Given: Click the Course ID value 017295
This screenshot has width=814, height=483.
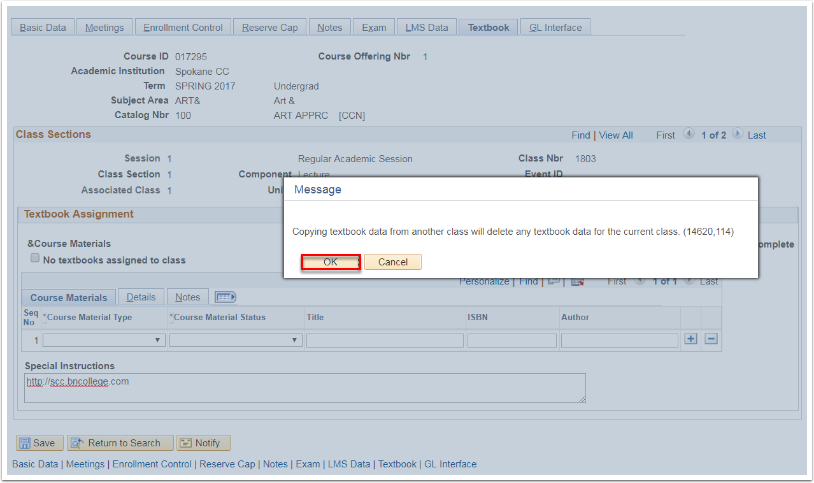Looking at the screenshot, I should [191, 57].
